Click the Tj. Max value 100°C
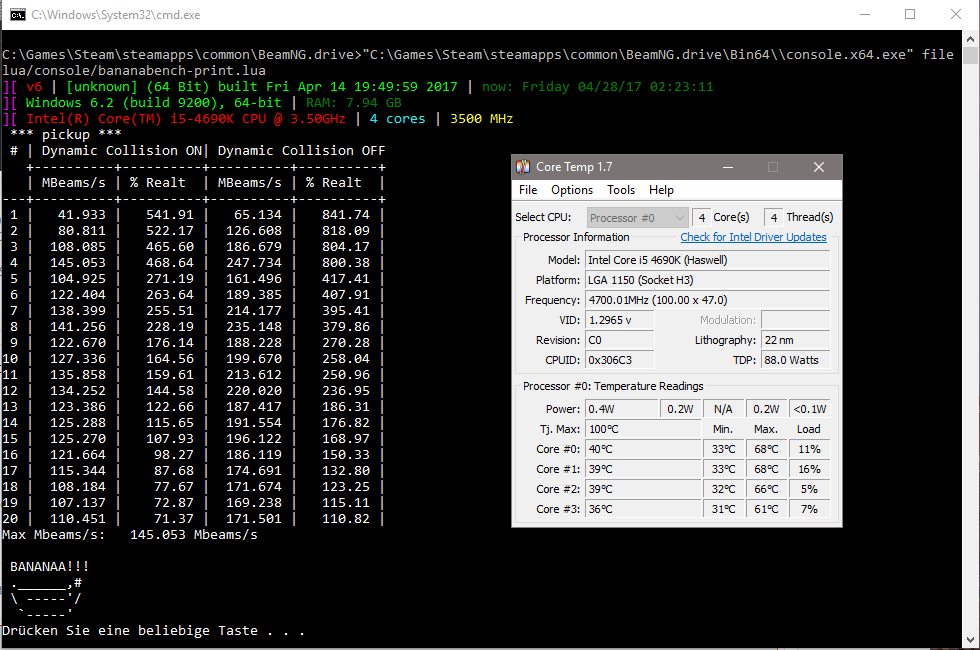 [x=642, y=429]
